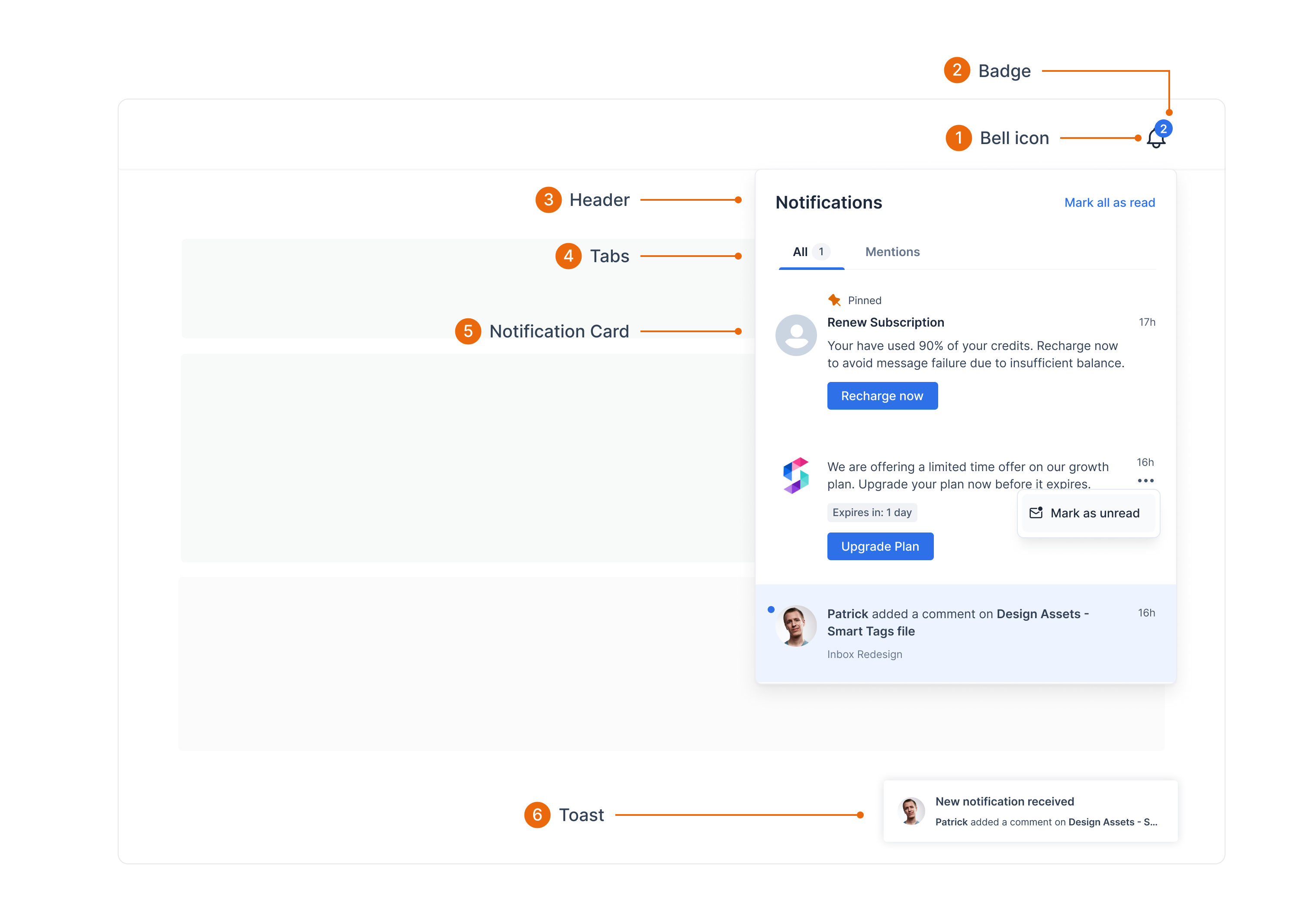
Task: Click the colorful S logo icon
Action: 795,475
